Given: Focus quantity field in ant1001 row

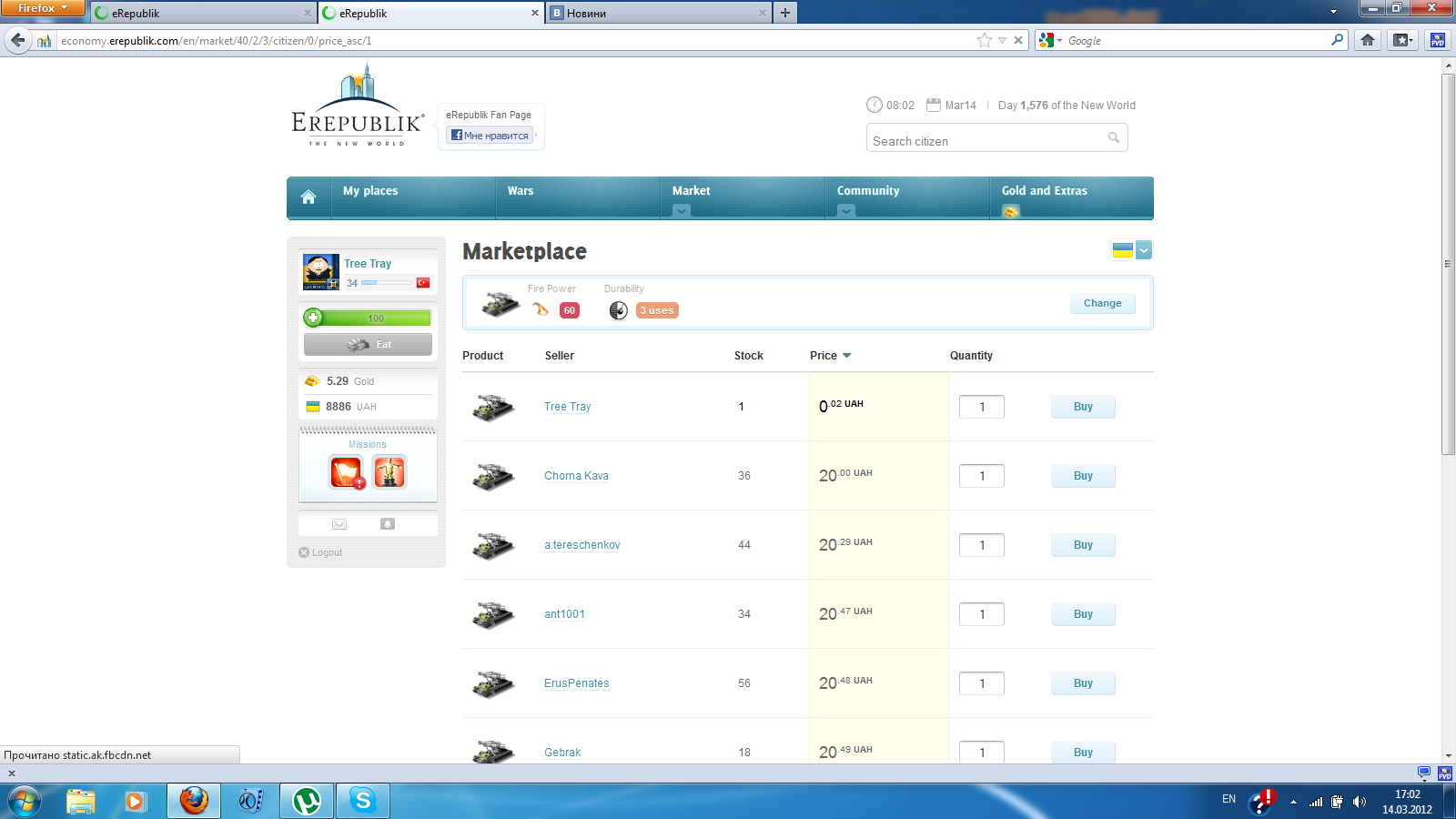Looking at the screenshot, I should (x=982, y=614).
